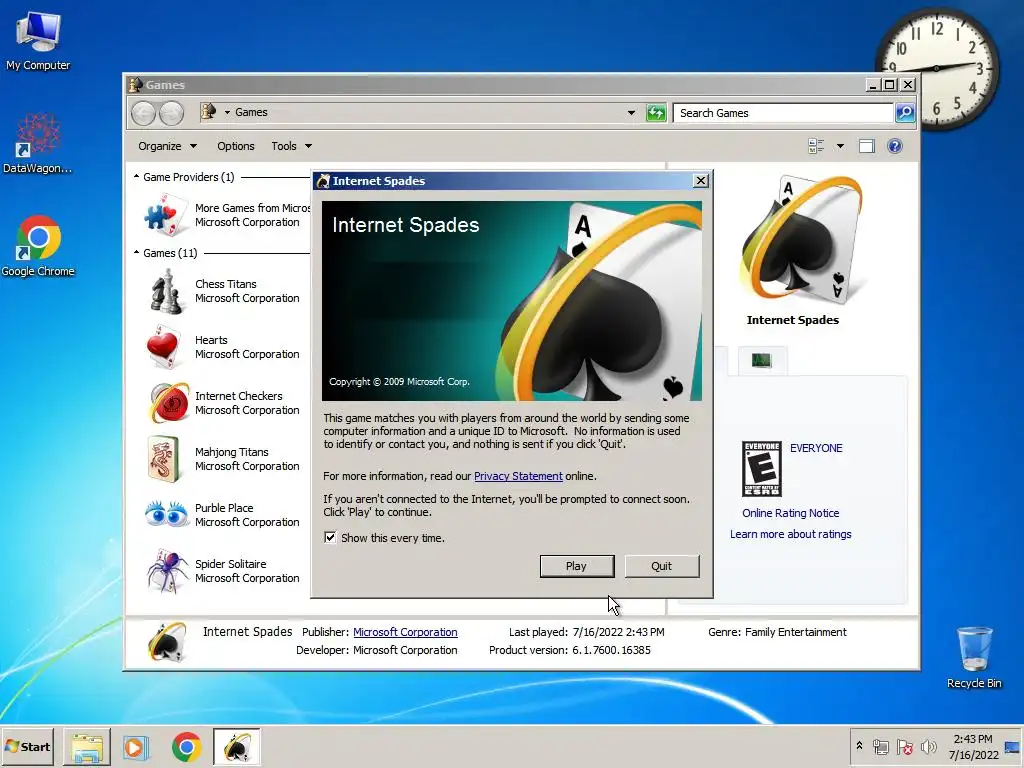The width and height of the screenshot is (1024, 768).
Task: Click Internet Spades taskbar button
Action: click(x=236, y=746)
